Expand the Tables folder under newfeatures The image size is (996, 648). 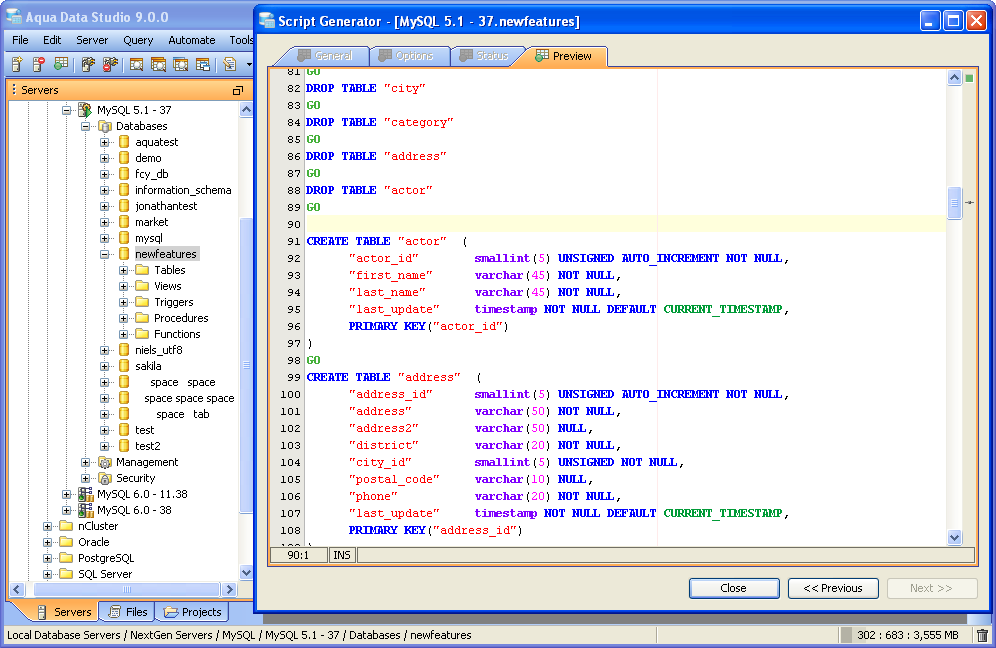[124, 270]
